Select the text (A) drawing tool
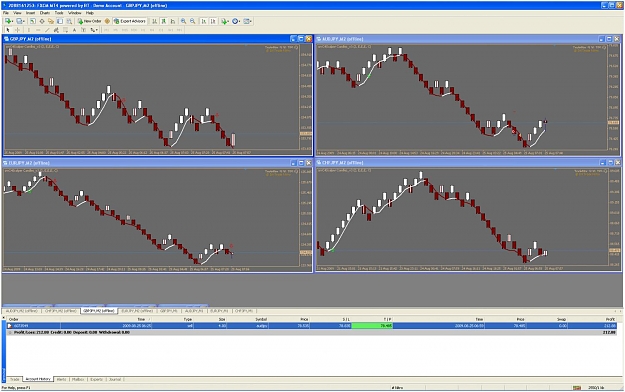Image resolution: width=625 pixels, height=392 pixels. coord(75,30)
